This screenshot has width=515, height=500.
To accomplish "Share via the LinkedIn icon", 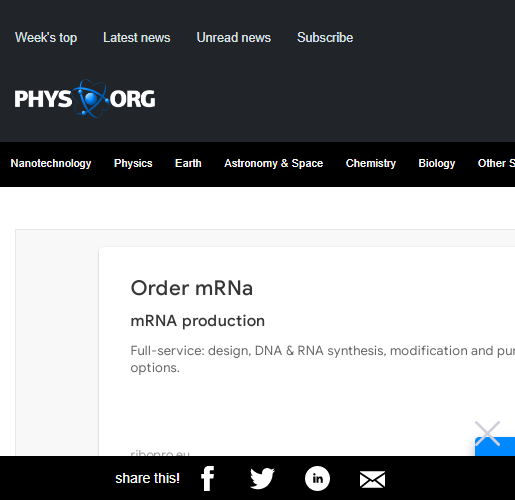I will tap(317, 478).
